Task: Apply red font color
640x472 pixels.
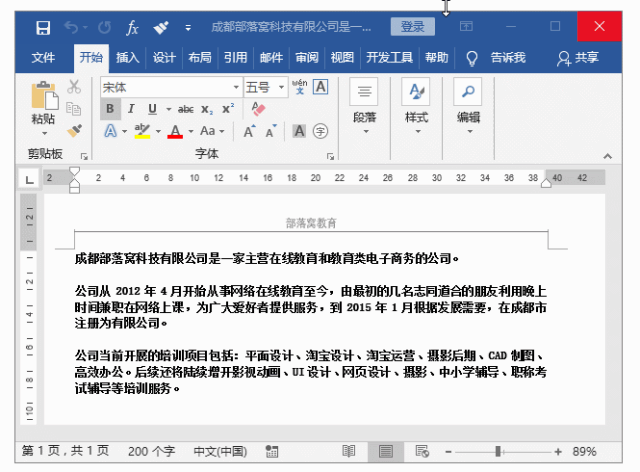Action: pyautogui.click(x=175, y=131)
